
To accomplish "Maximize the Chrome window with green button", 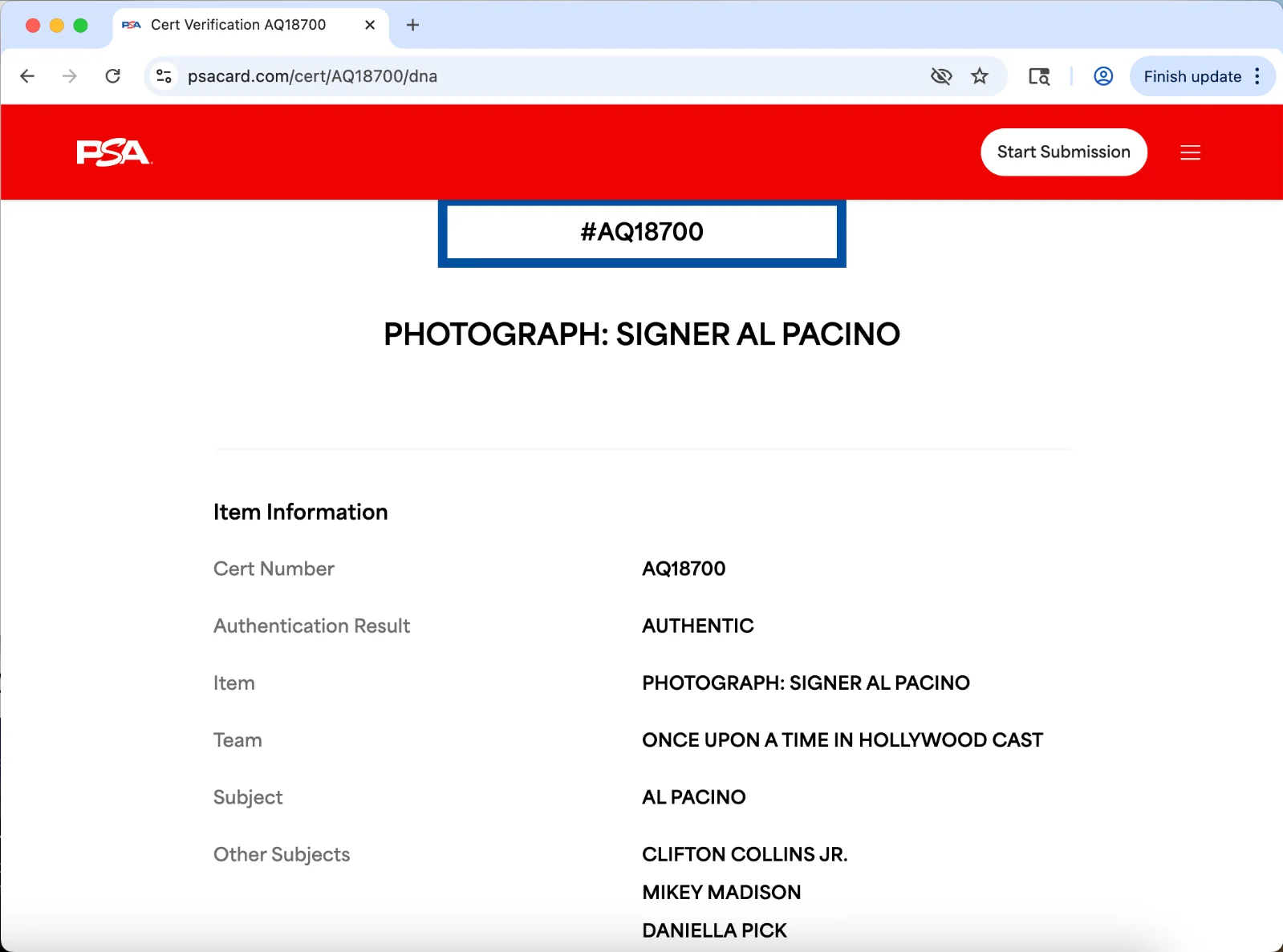I will coord(80,25).
